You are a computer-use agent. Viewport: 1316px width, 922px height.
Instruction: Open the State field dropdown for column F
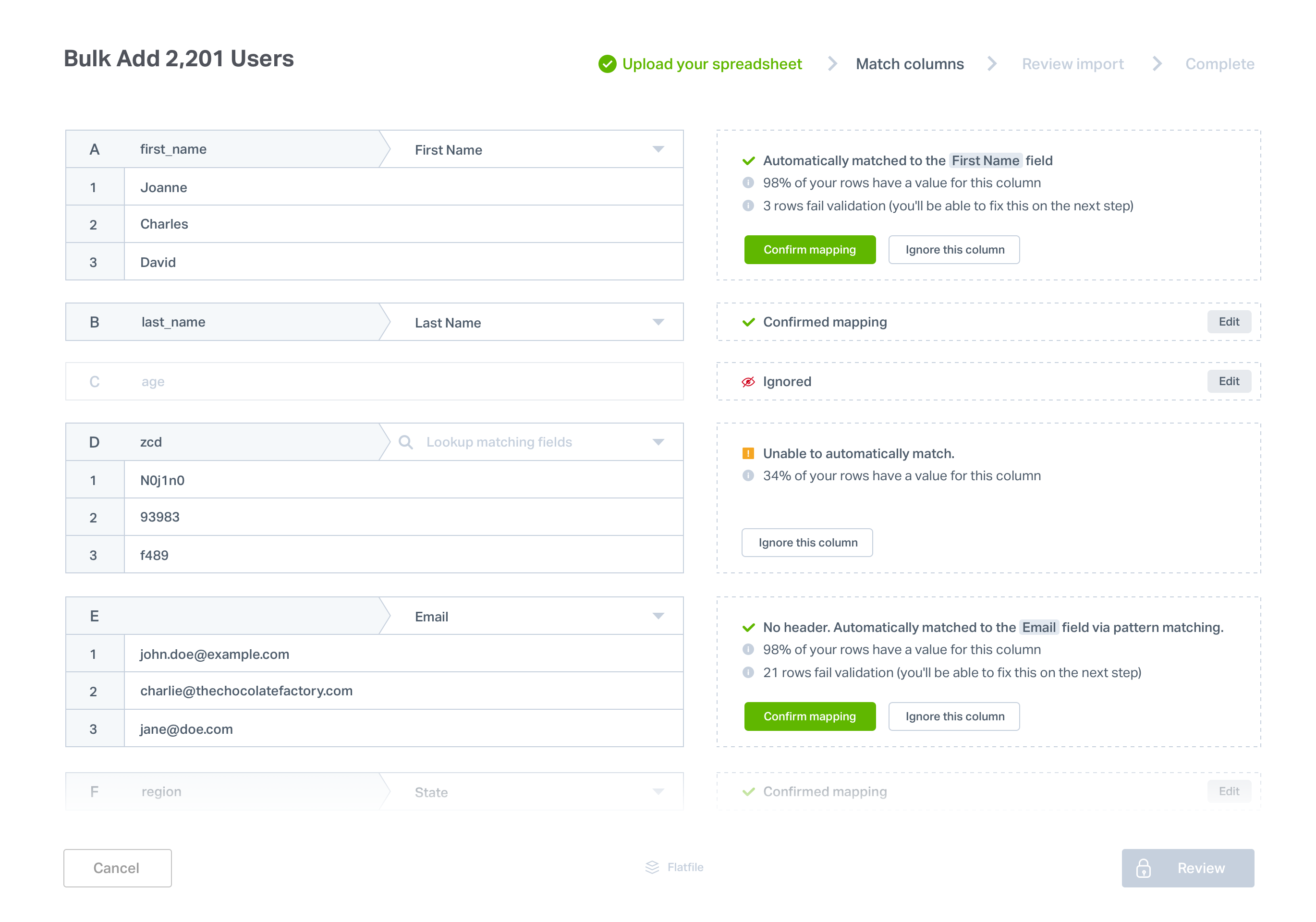(658, 792)
